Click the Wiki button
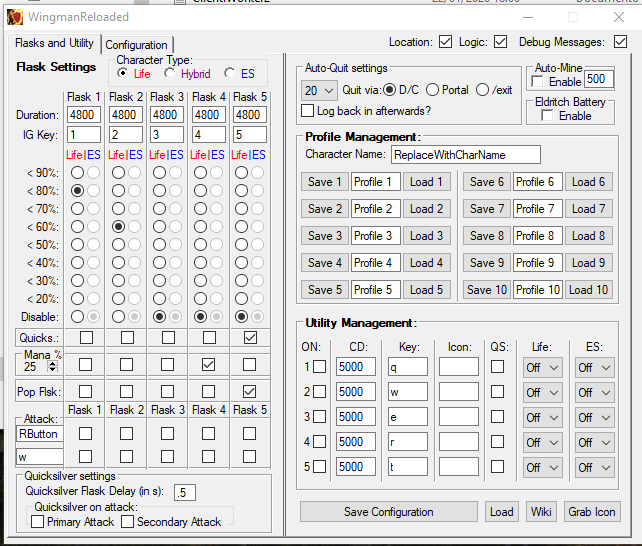Image resolution: width=642 pixels, height=546 pixels. (541, 512)
